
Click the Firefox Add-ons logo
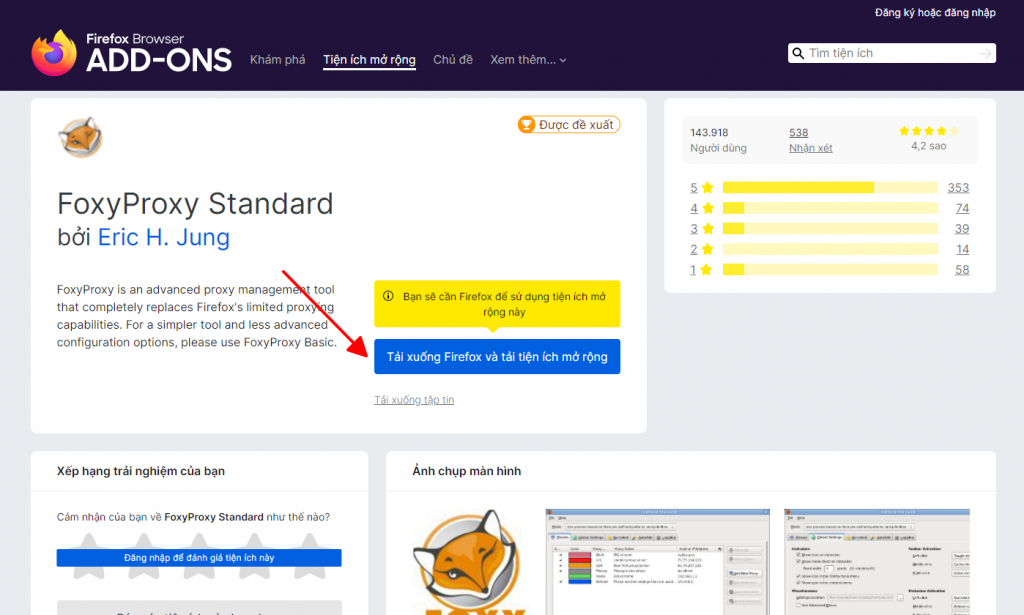coord(131,53)
